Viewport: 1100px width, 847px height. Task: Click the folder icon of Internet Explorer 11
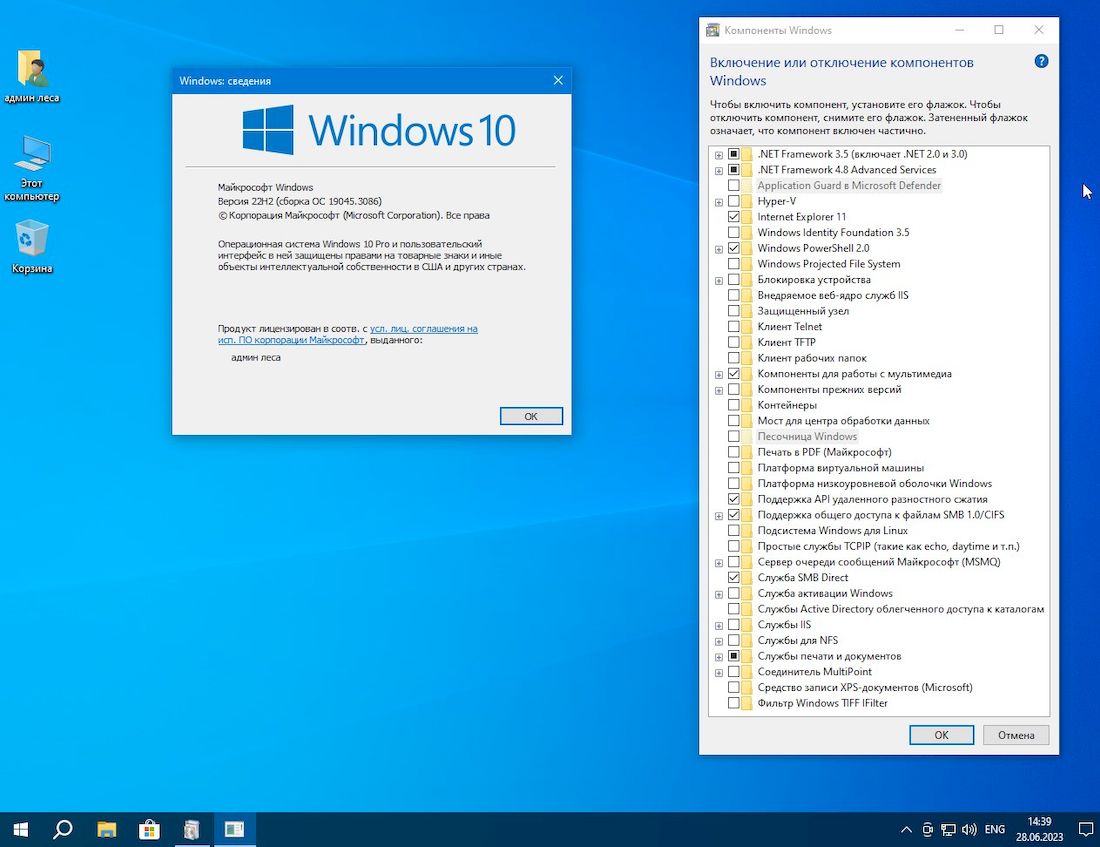point(747,217)
